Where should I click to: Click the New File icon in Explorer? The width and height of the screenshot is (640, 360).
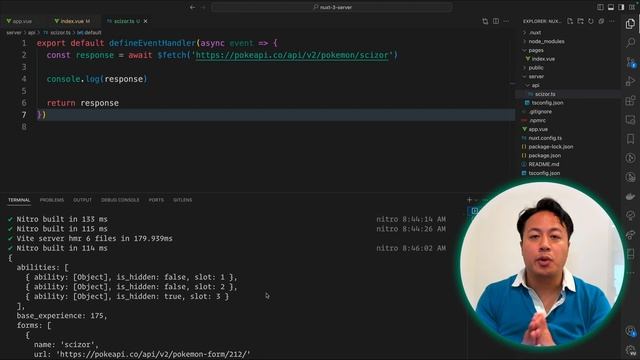pos(570,21)
